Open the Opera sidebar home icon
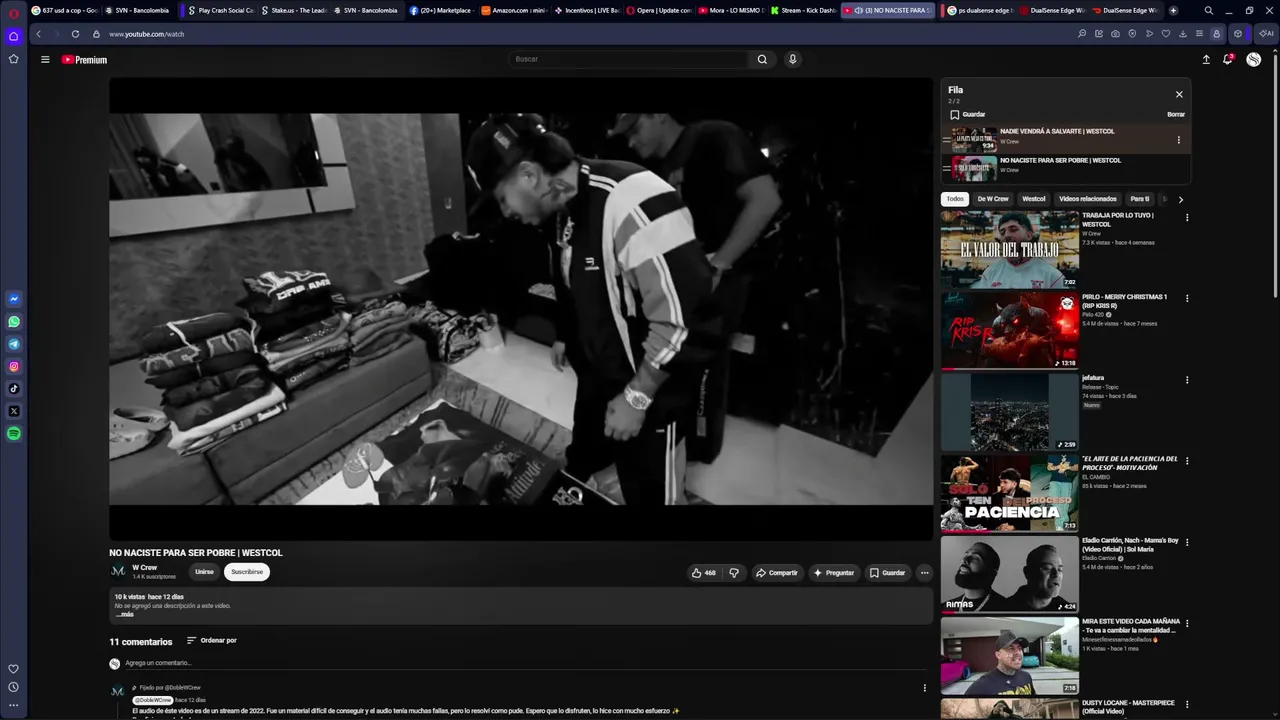This screenshot has height=720, width=1280. tap(13, 36)
